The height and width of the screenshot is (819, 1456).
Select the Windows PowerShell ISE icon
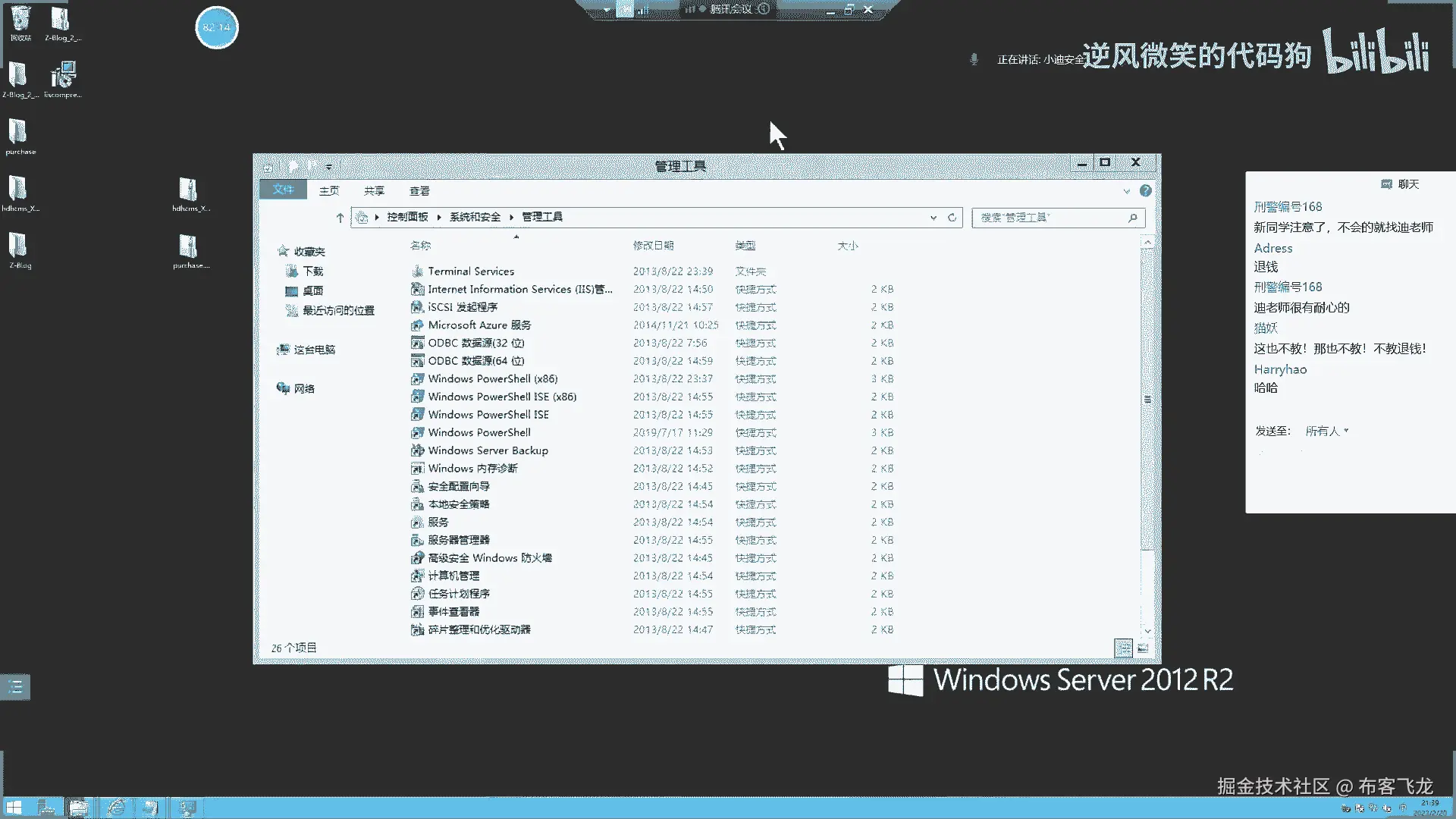tap(417, 415)
